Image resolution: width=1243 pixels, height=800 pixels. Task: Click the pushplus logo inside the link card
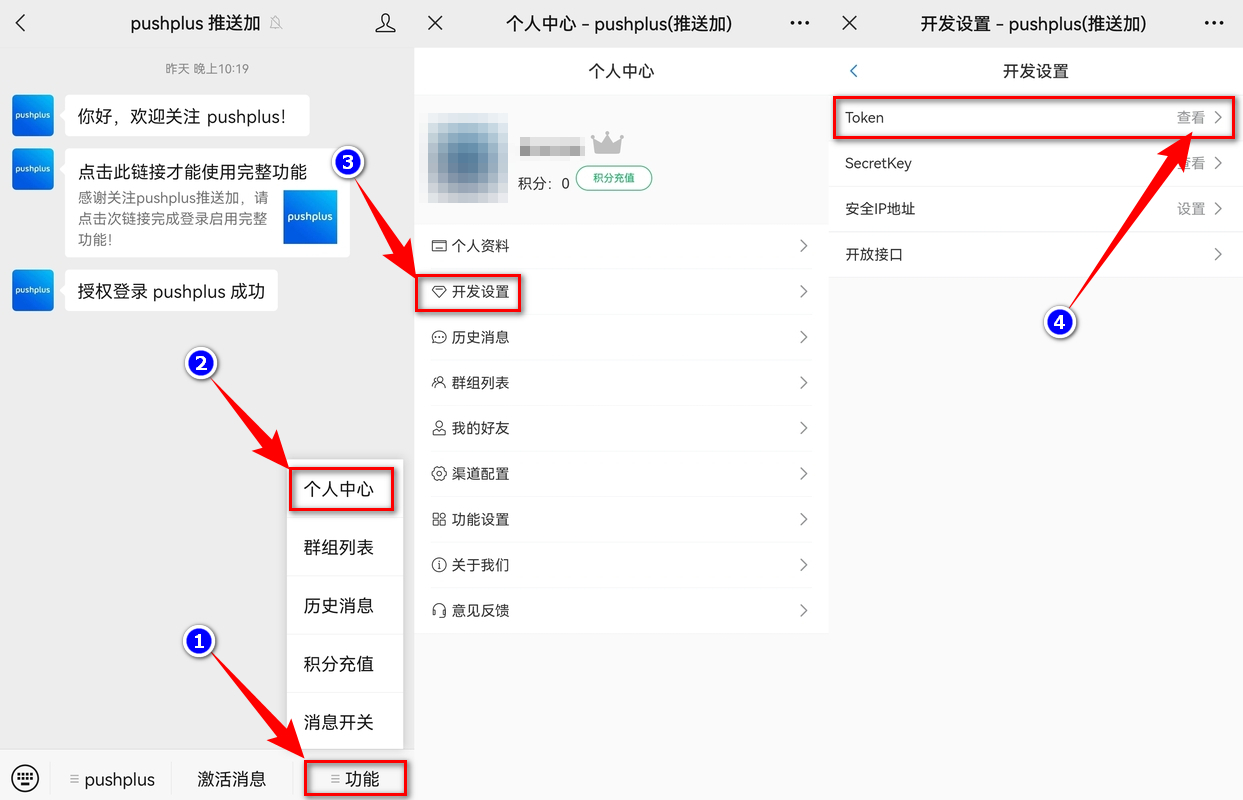[309, 217]
